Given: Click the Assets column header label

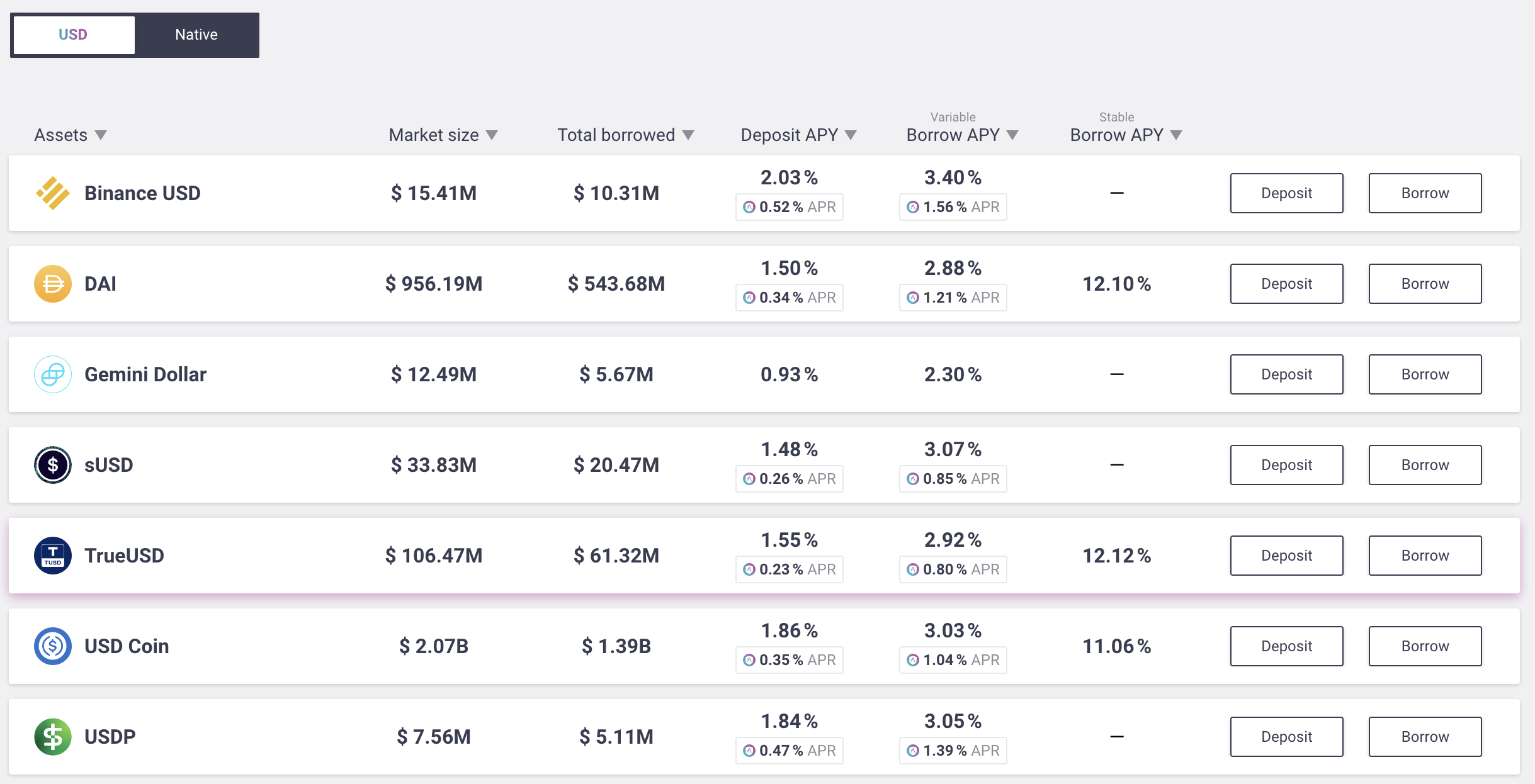Looking at the screenshot, I should click(60, 135).
